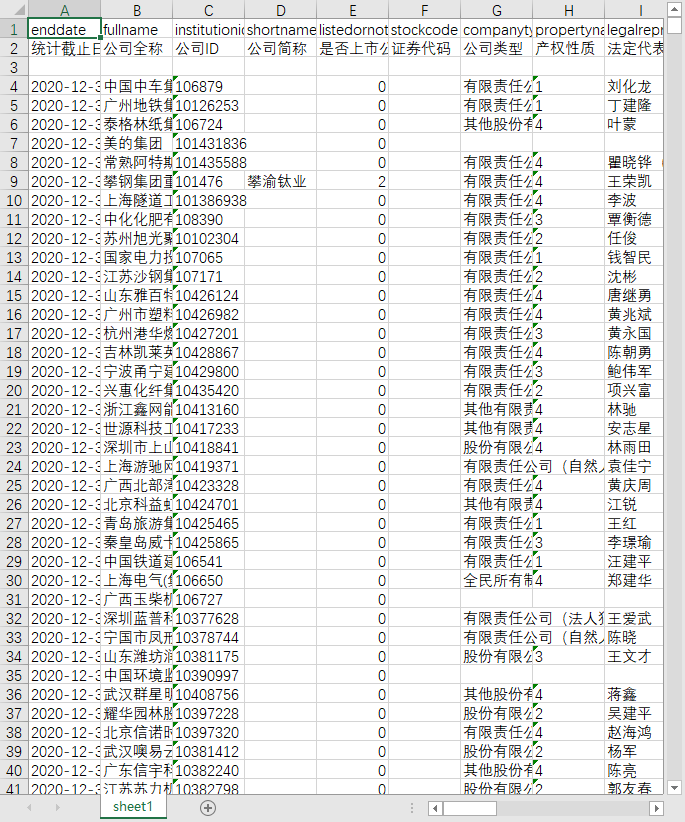Click the sheet tab bar resize handle dots
685x822 pixels.
point(412,808)
